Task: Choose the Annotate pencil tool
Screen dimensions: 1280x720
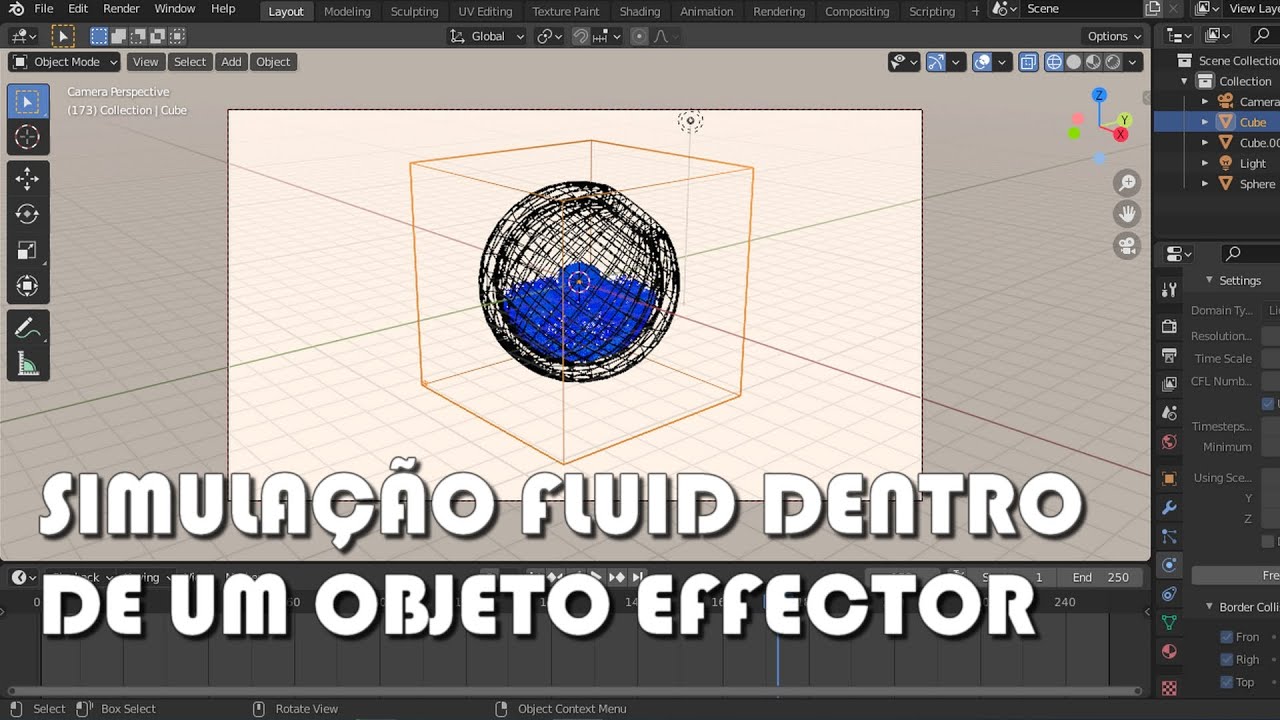Action: click(27, 327)
